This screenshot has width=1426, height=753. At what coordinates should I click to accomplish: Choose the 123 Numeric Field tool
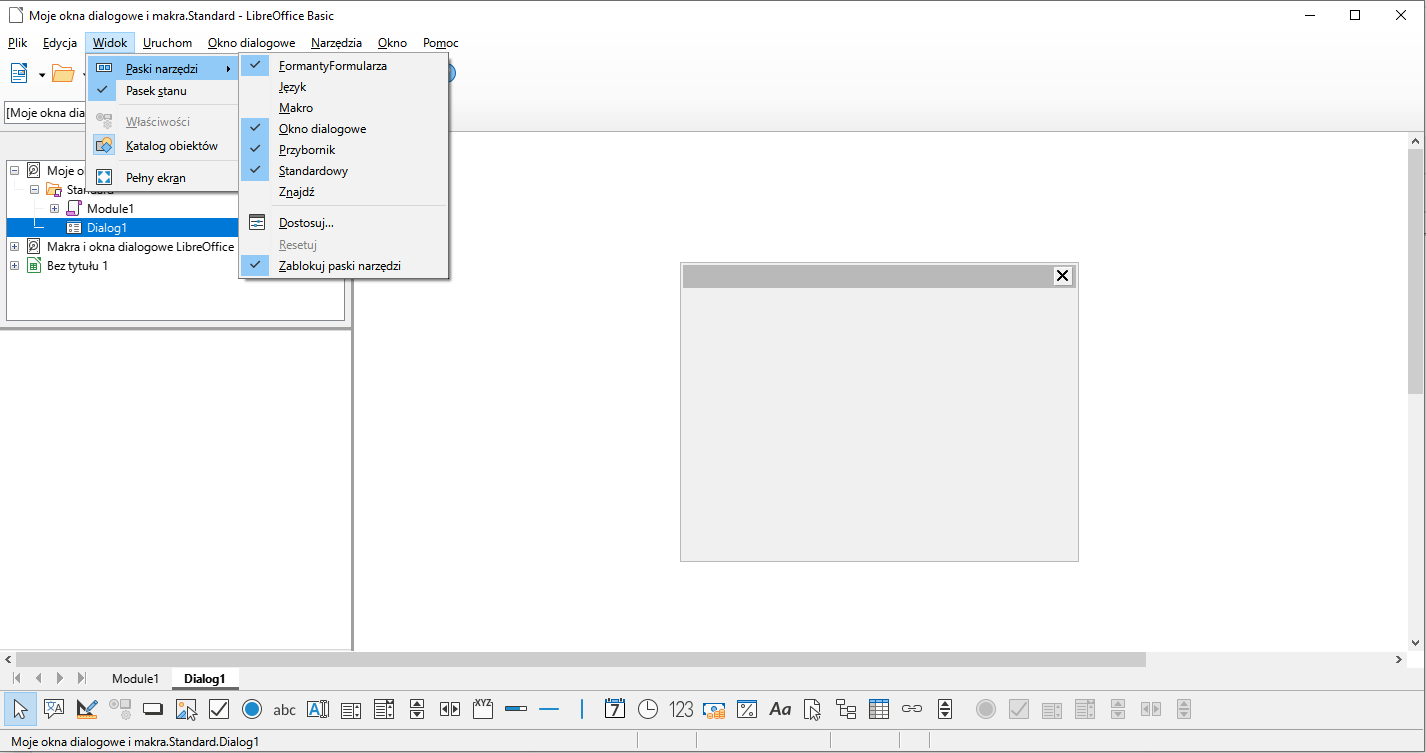point(681,709)
